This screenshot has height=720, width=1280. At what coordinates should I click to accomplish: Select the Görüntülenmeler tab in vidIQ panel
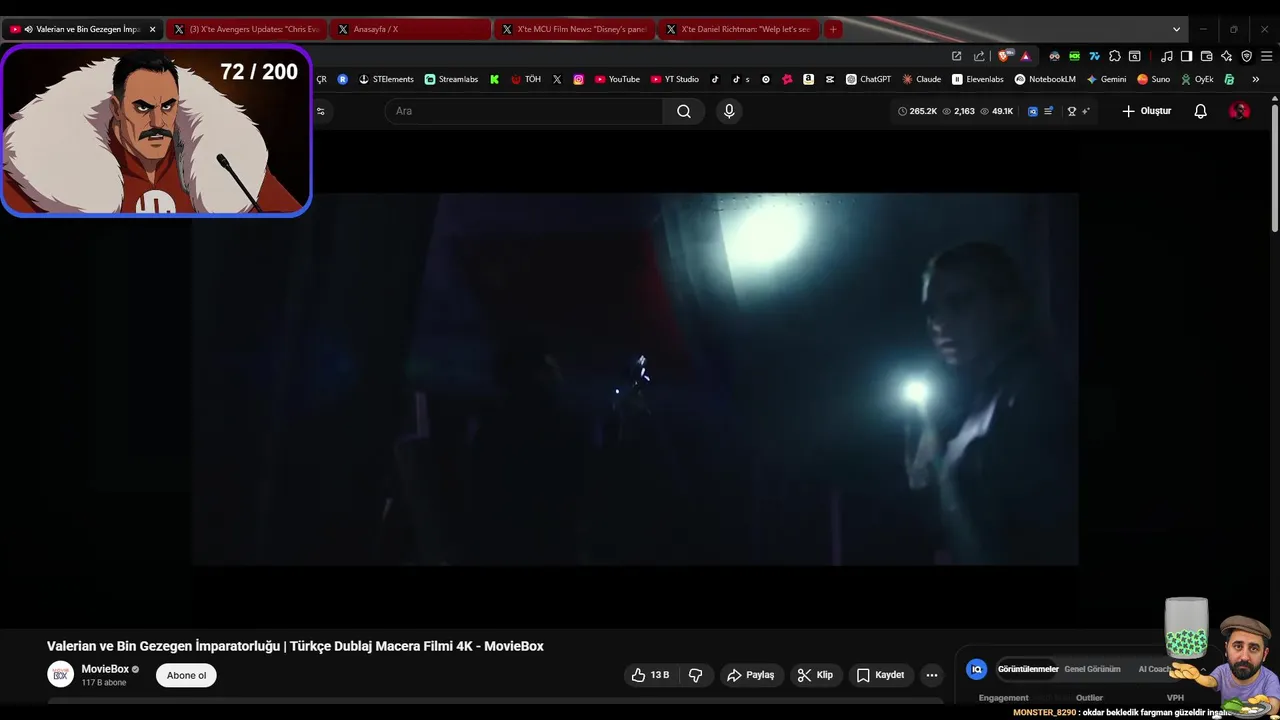[x=1028, y=669]
